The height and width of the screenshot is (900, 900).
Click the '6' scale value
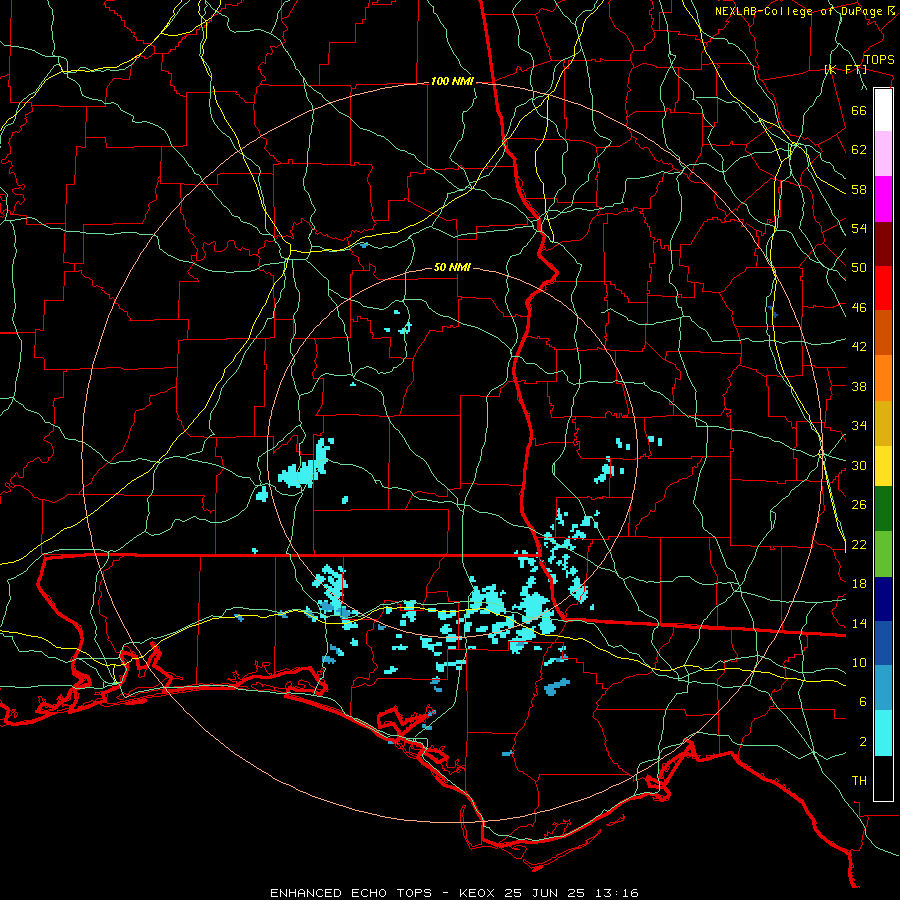click(x=863, y=702)
